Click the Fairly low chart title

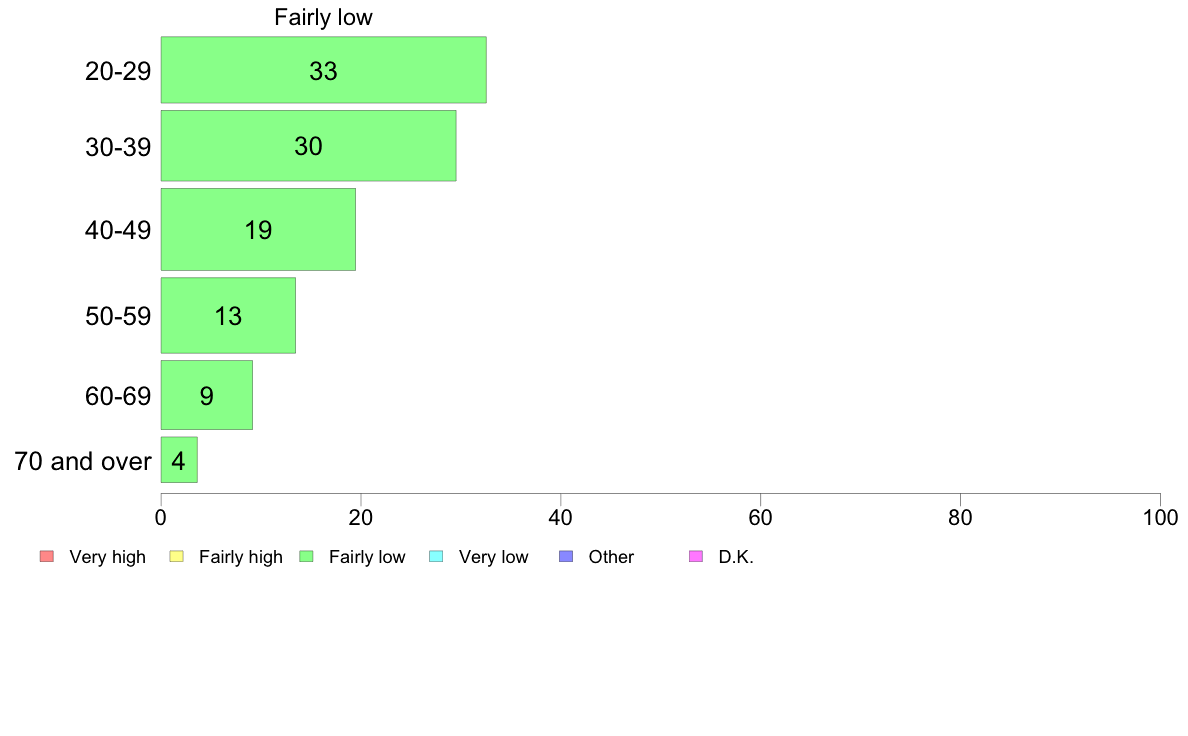click(324, 17)
